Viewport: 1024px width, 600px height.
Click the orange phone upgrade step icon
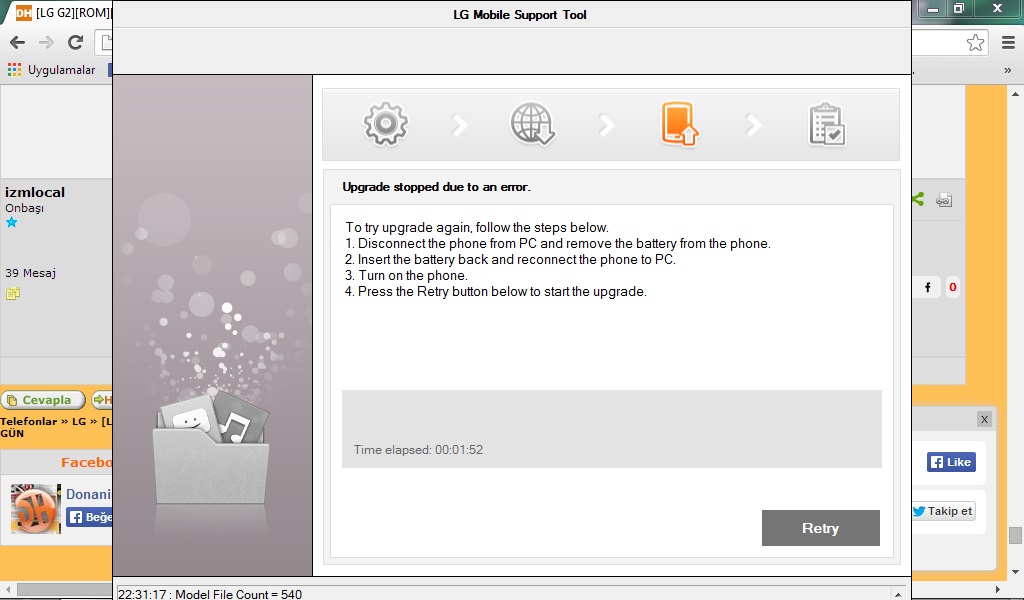[x=679, y=123]
